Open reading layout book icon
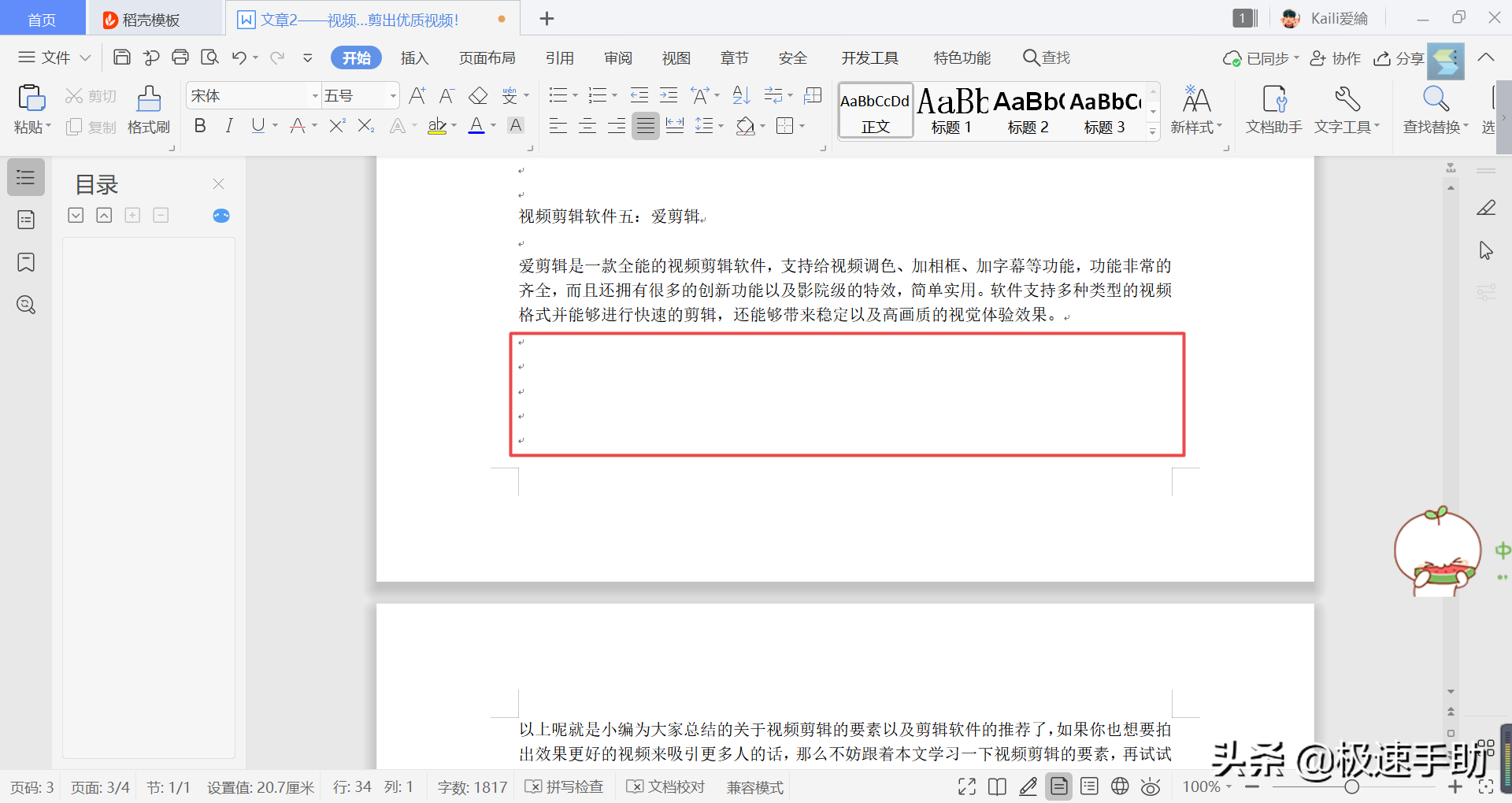1512x803 pixels. point(997,786)
